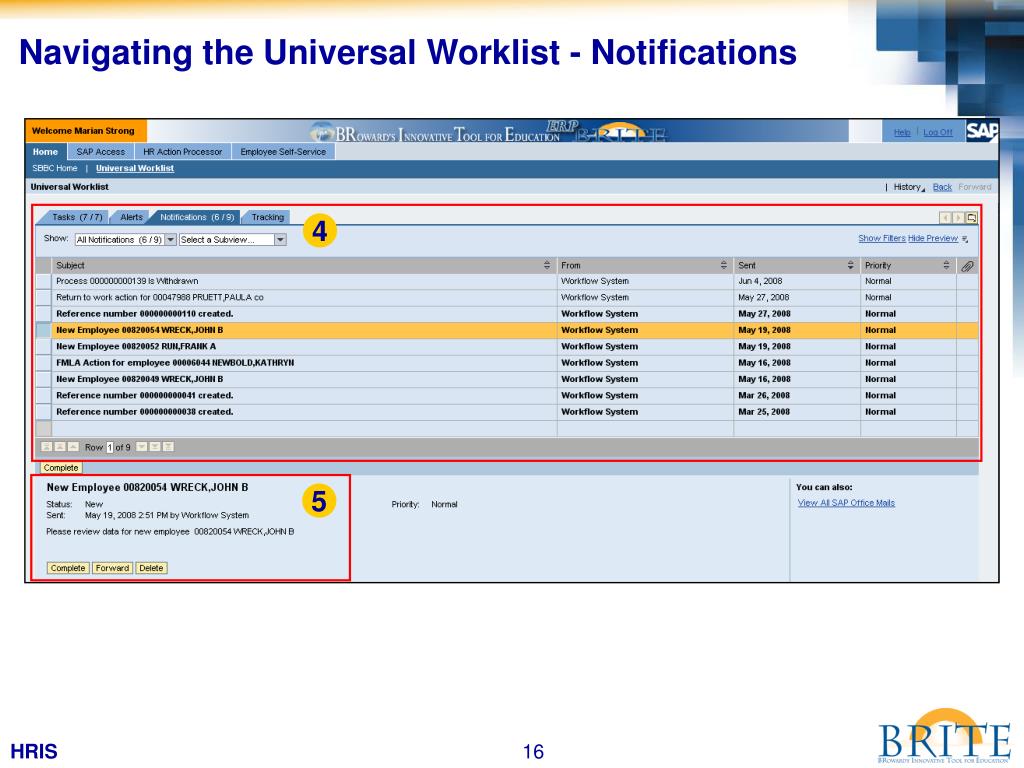Open 'FMLA Action for employee 00006044 NEWBOLD,KATHRYN'
This screenshot has width=1024, height=768.
(x=175, y=363)
